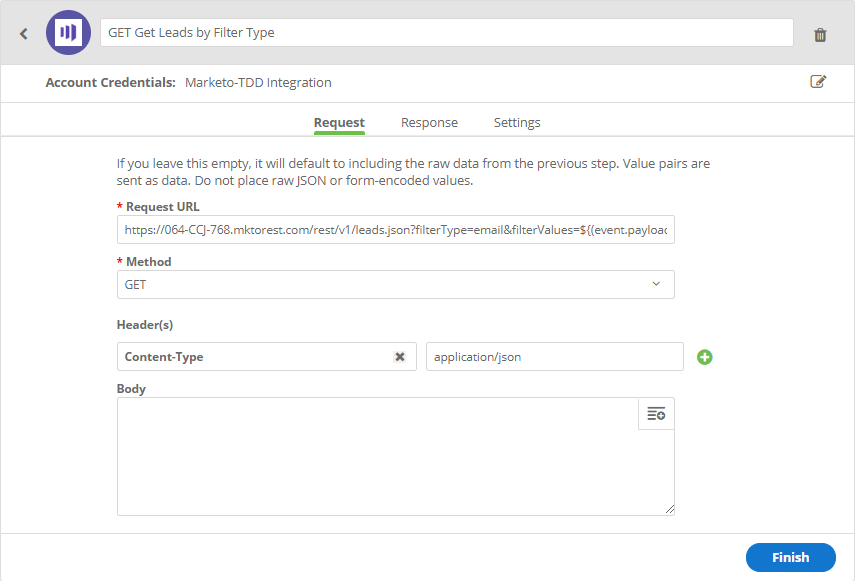Delete this step with the trash icon
This screenshot has height=581, width=855.
820,35
